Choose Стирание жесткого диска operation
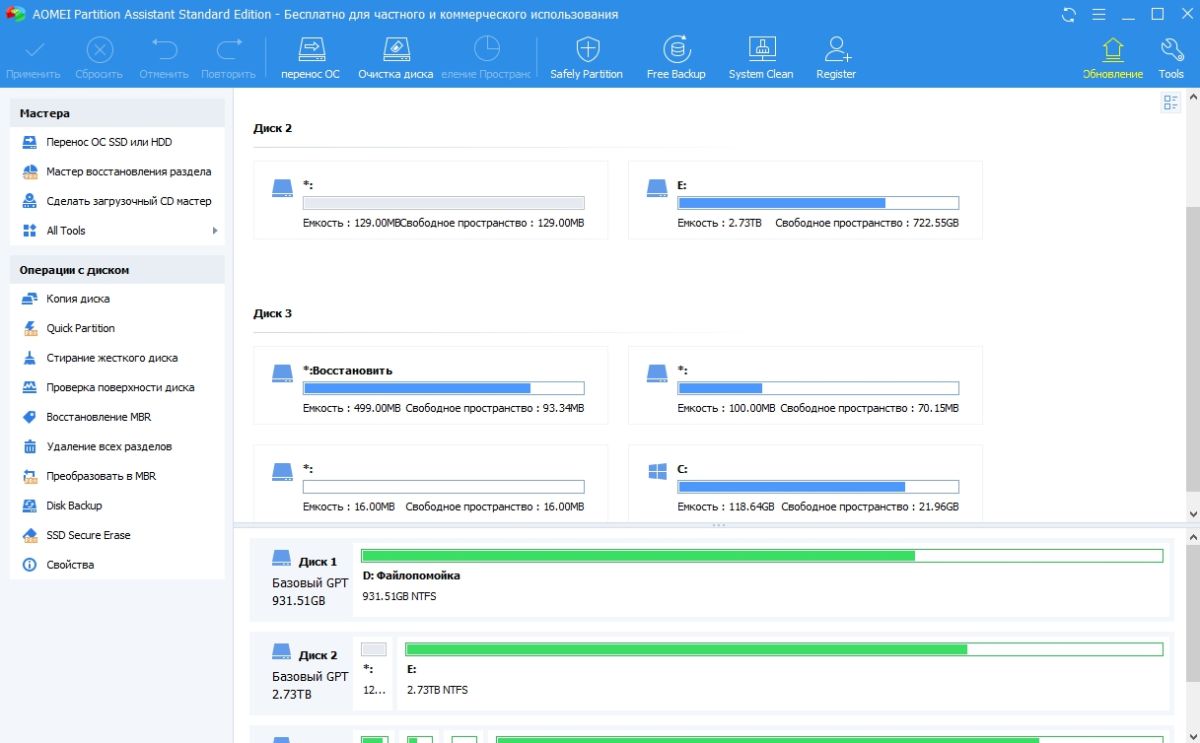This screenshot has width=1200, height=743. [112, 358]
